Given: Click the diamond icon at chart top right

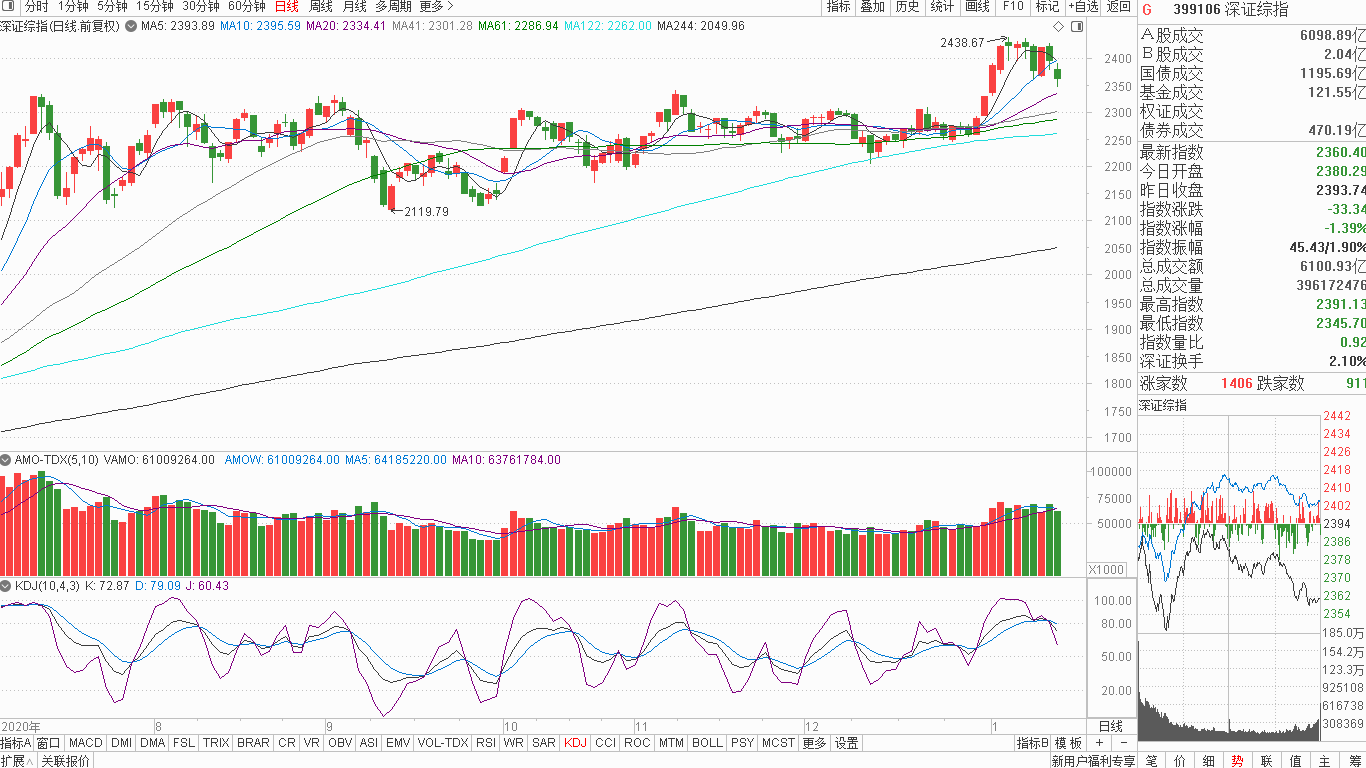Looking at the screenshot, I should pos(1059,26).
